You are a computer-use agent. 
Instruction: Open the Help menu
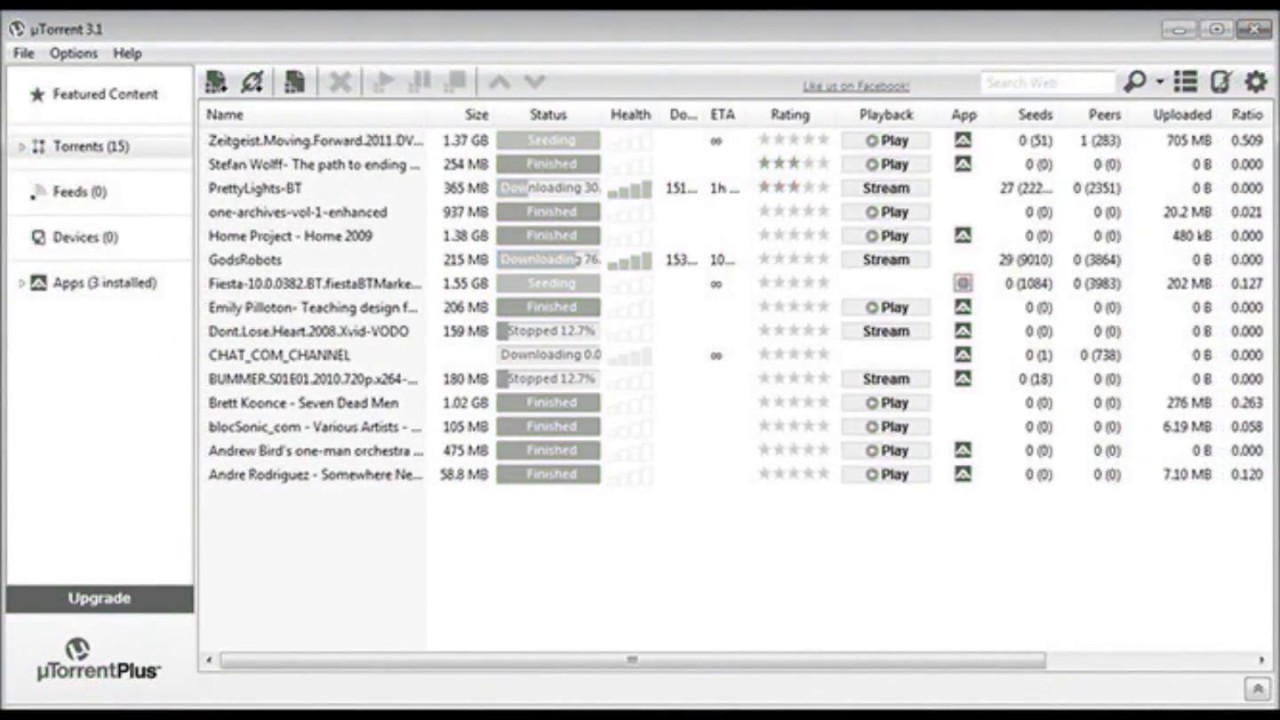[x=127, y=53]
